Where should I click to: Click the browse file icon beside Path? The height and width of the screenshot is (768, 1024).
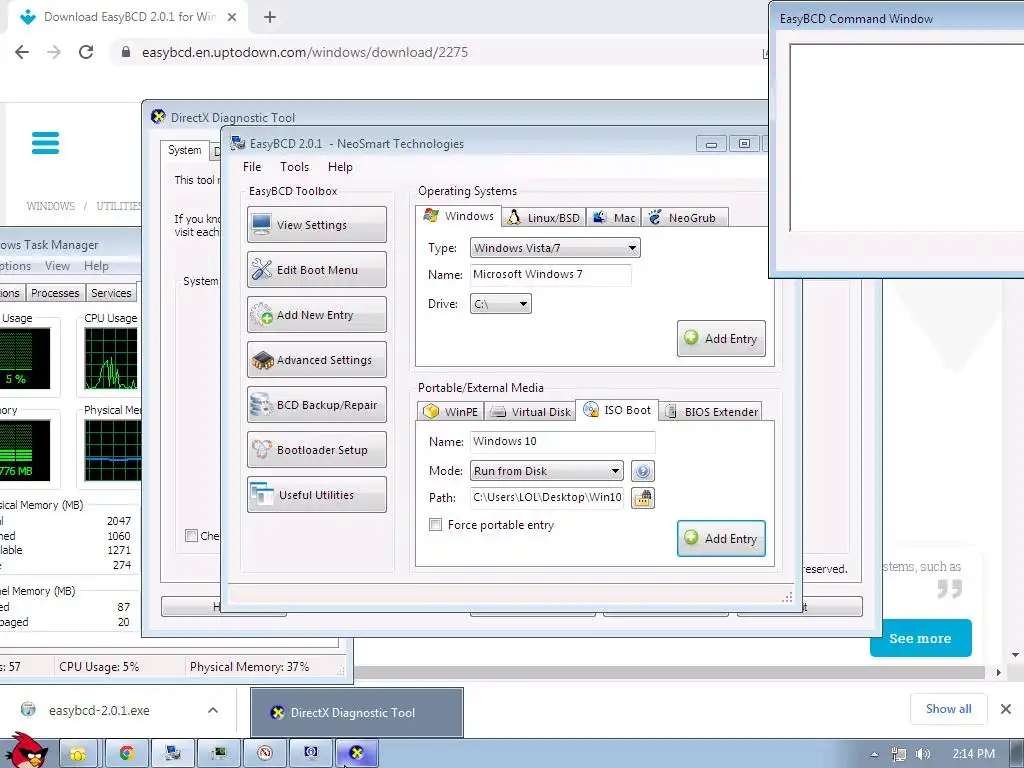[643, 498]
